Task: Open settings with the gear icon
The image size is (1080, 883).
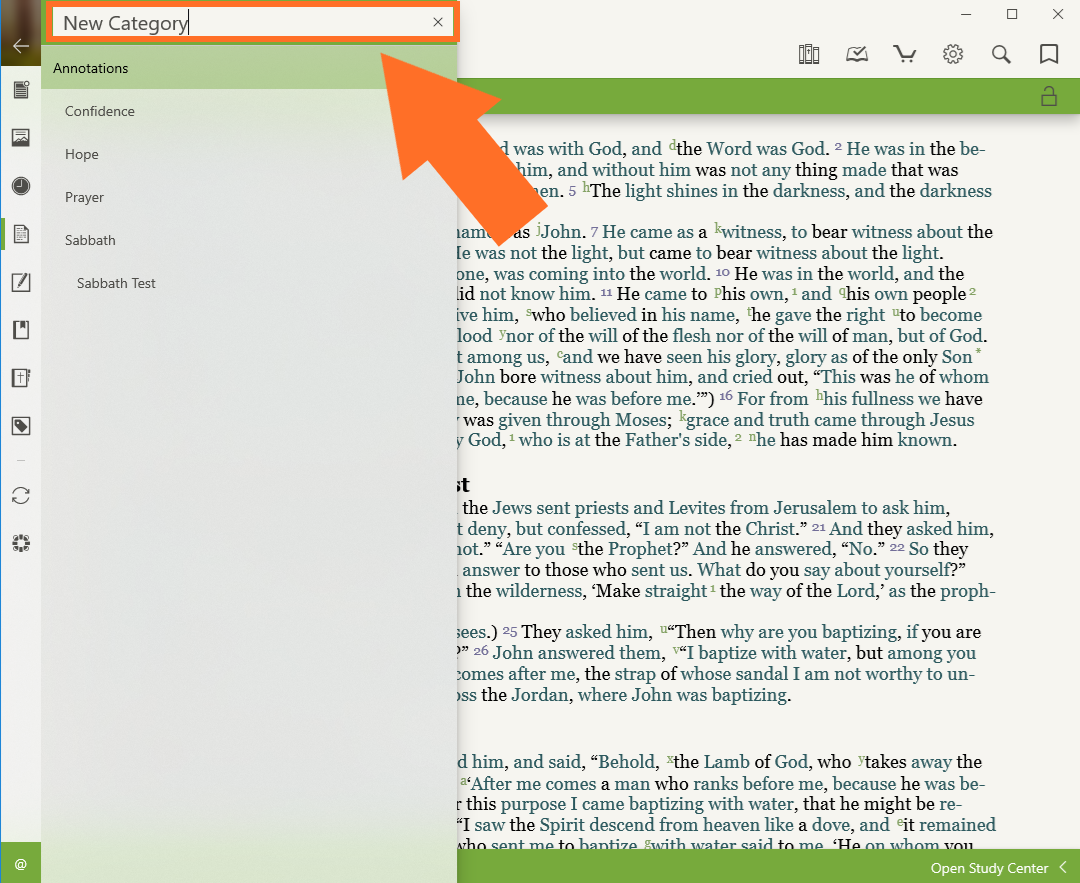Action: [x=953, y=54]
